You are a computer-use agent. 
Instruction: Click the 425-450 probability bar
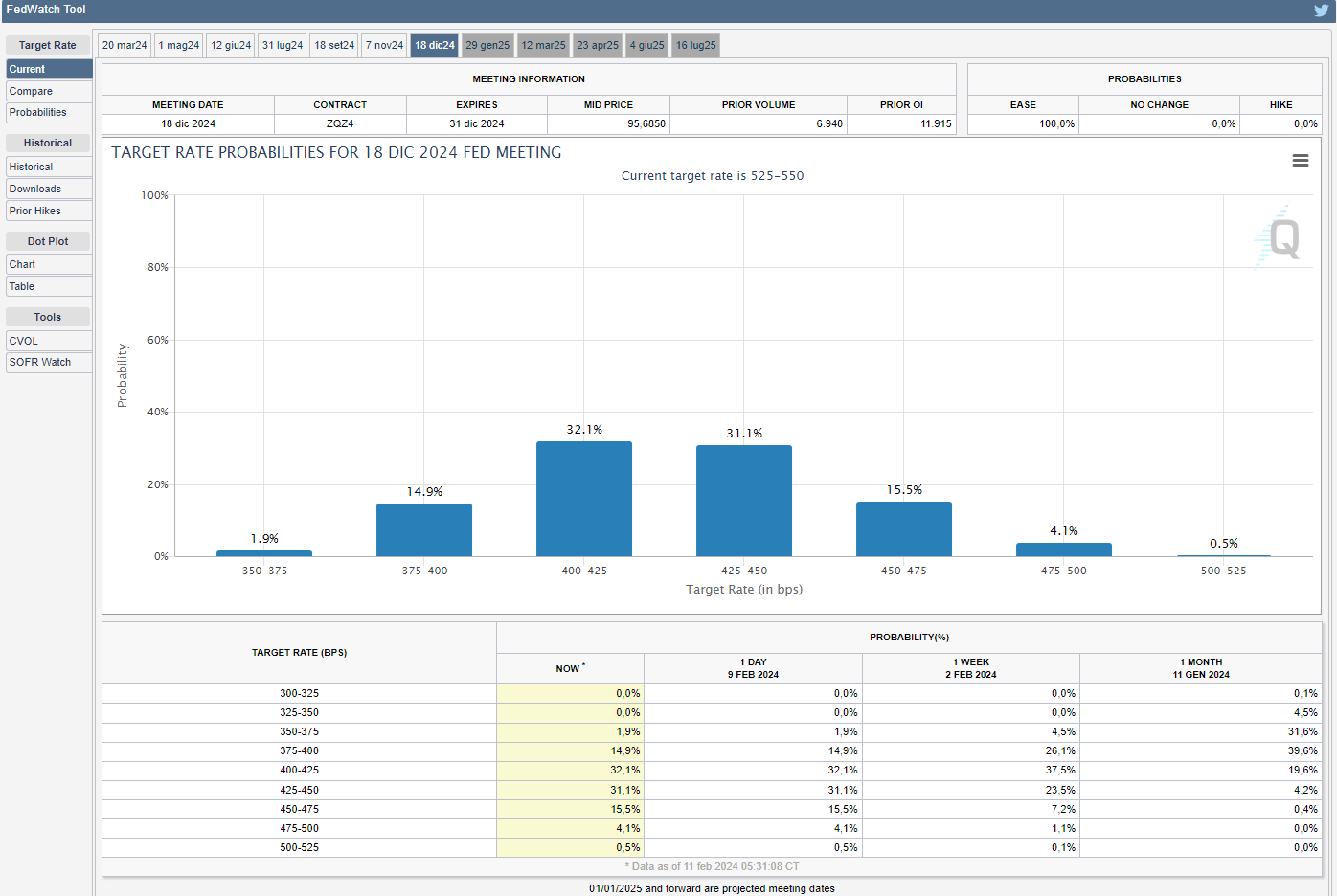click(744, 501)
